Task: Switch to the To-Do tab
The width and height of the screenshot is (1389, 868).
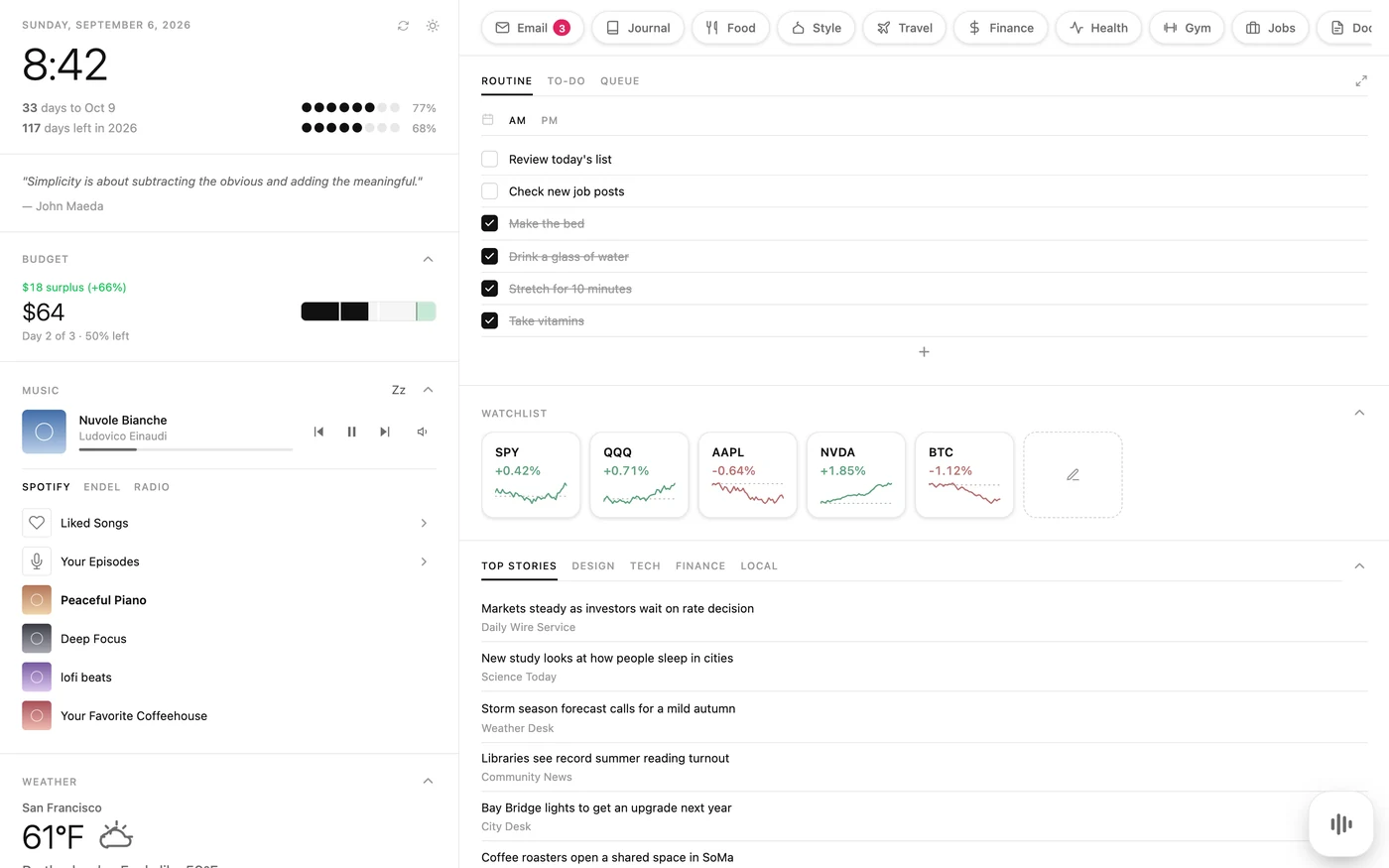Action: (567, 81)
